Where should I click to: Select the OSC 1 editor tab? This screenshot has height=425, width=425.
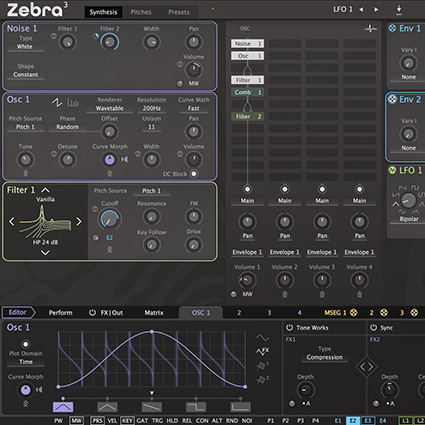201,313
